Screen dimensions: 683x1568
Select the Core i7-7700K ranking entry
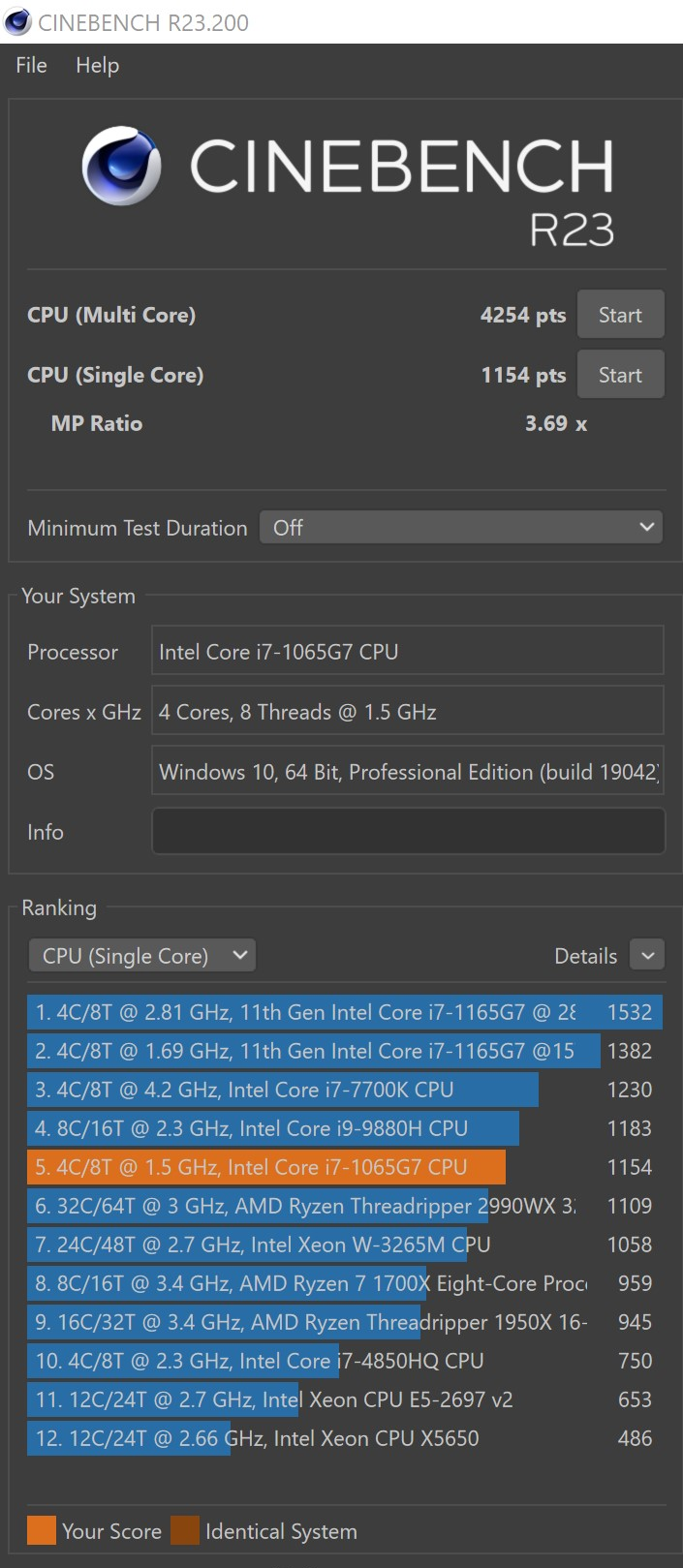[345, 1090]
